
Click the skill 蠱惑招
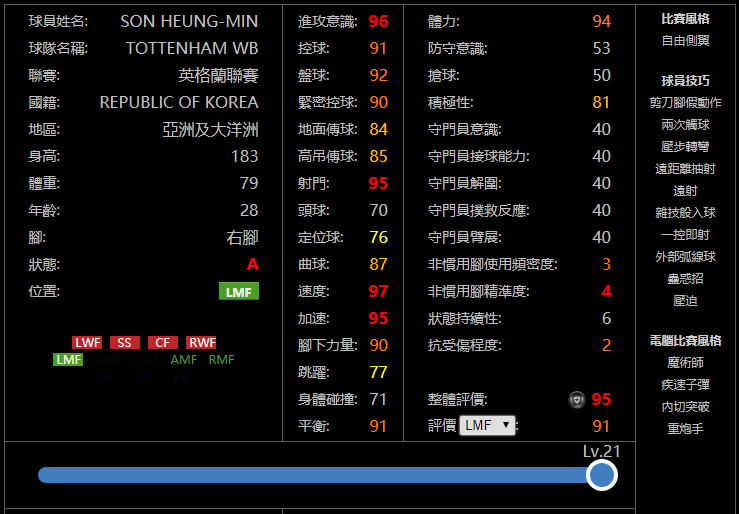[x=686, y=278]
